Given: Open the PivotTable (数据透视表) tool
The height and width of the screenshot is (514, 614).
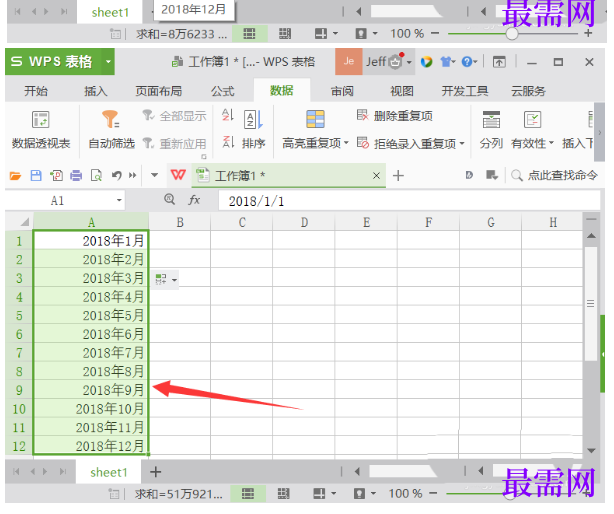Looking at the screenshot, I should click(40, 130).
